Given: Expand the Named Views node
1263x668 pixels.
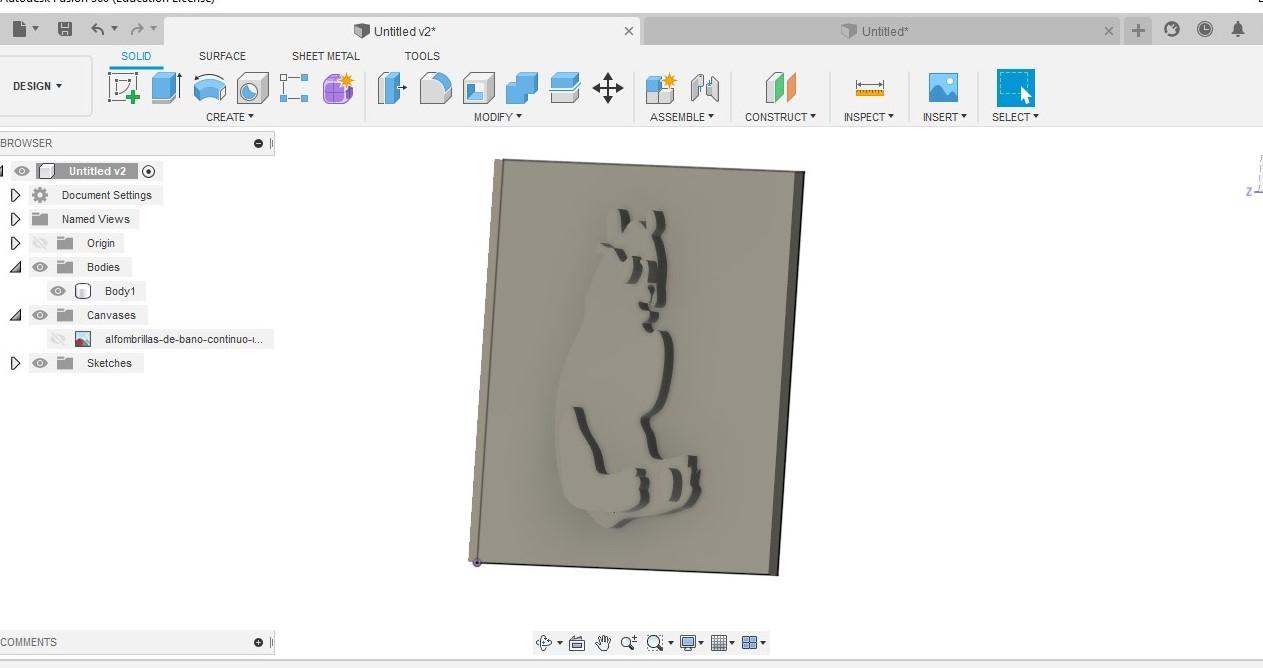Looking at the screenshot, I should (15, 219).
